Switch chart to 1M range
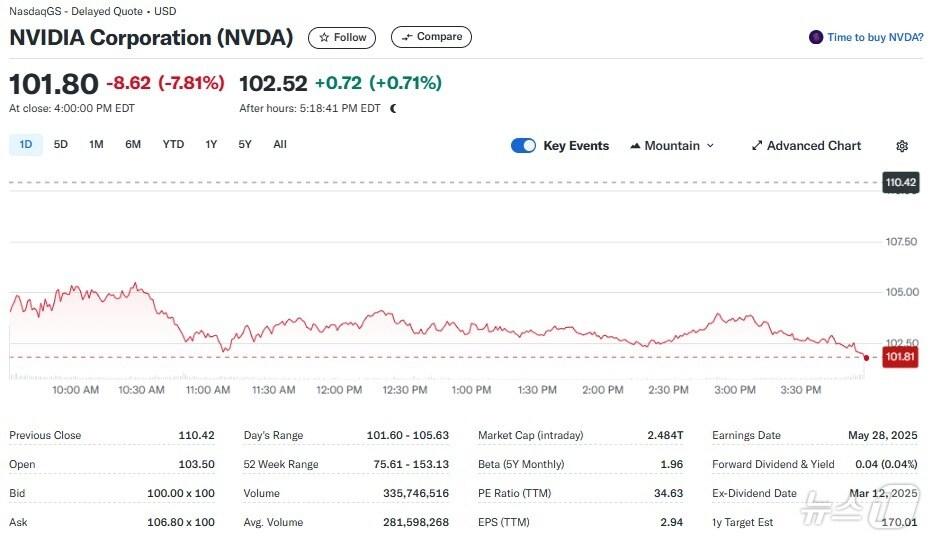Screen dimensions: 930x541 tap(96, 144)
